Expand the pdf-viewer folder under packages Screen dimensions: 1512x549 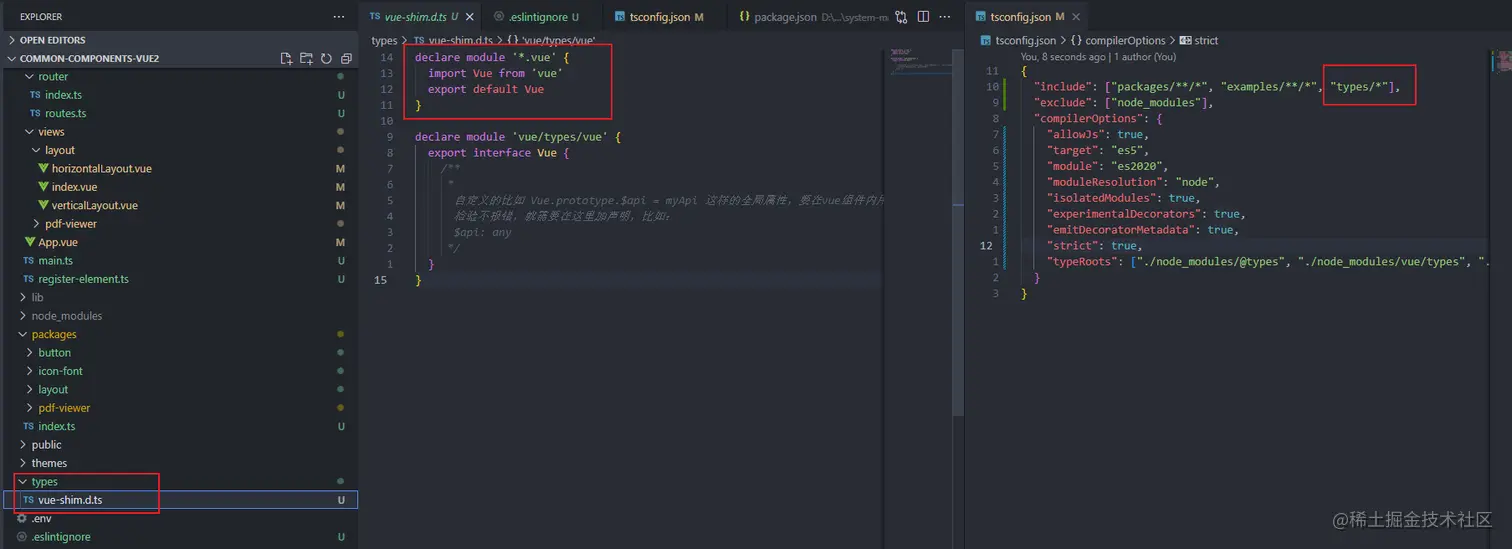tap(65, 408)
